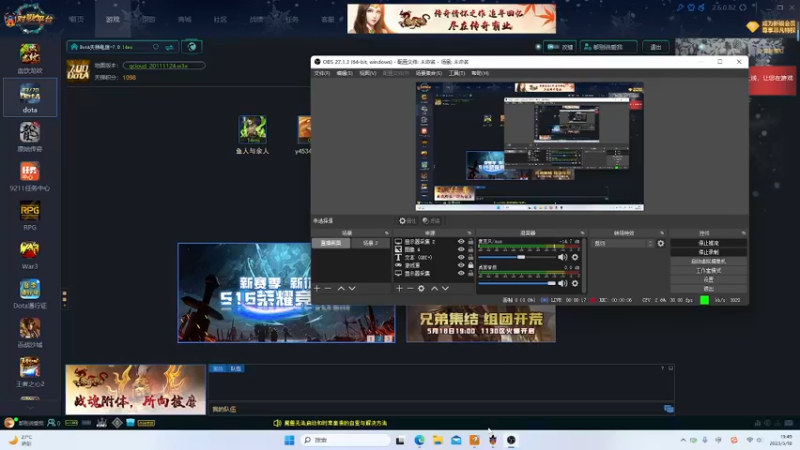800x450 pixels.
Task: Select the War3 sidebar icon
Action: [x=30, y=254]
